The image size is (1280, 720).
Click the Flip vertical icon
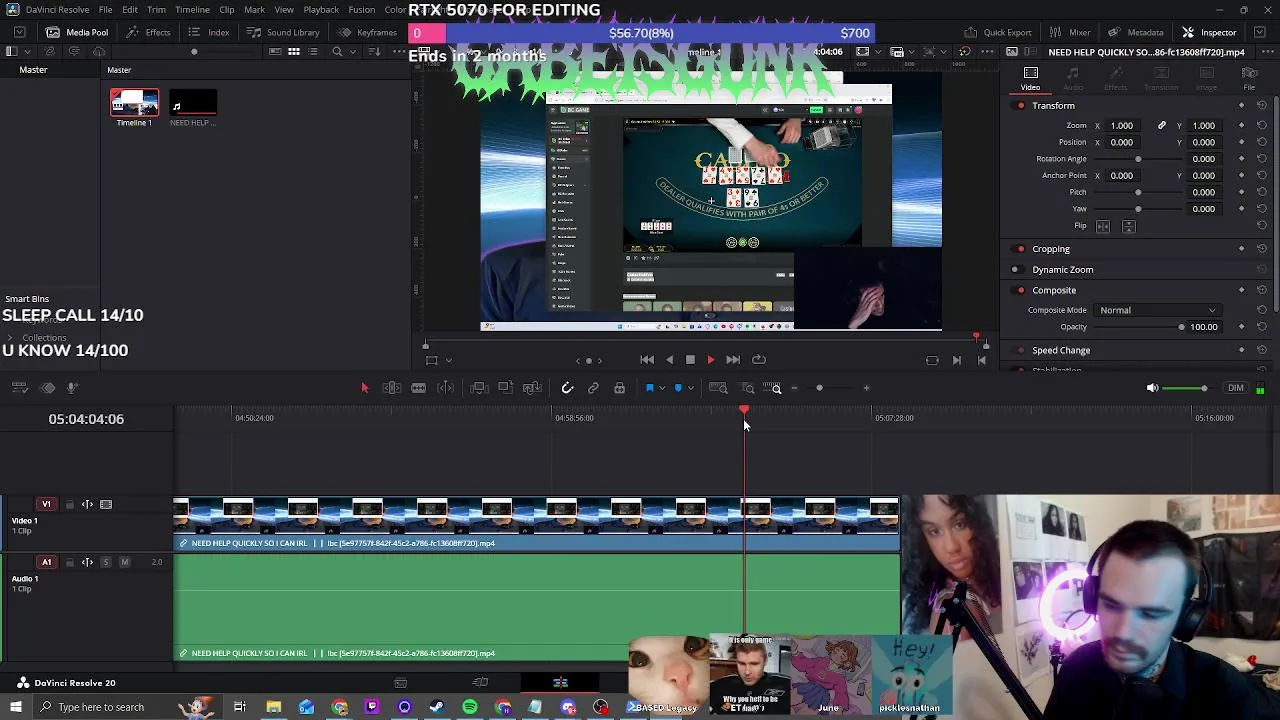click(1129, 227)
